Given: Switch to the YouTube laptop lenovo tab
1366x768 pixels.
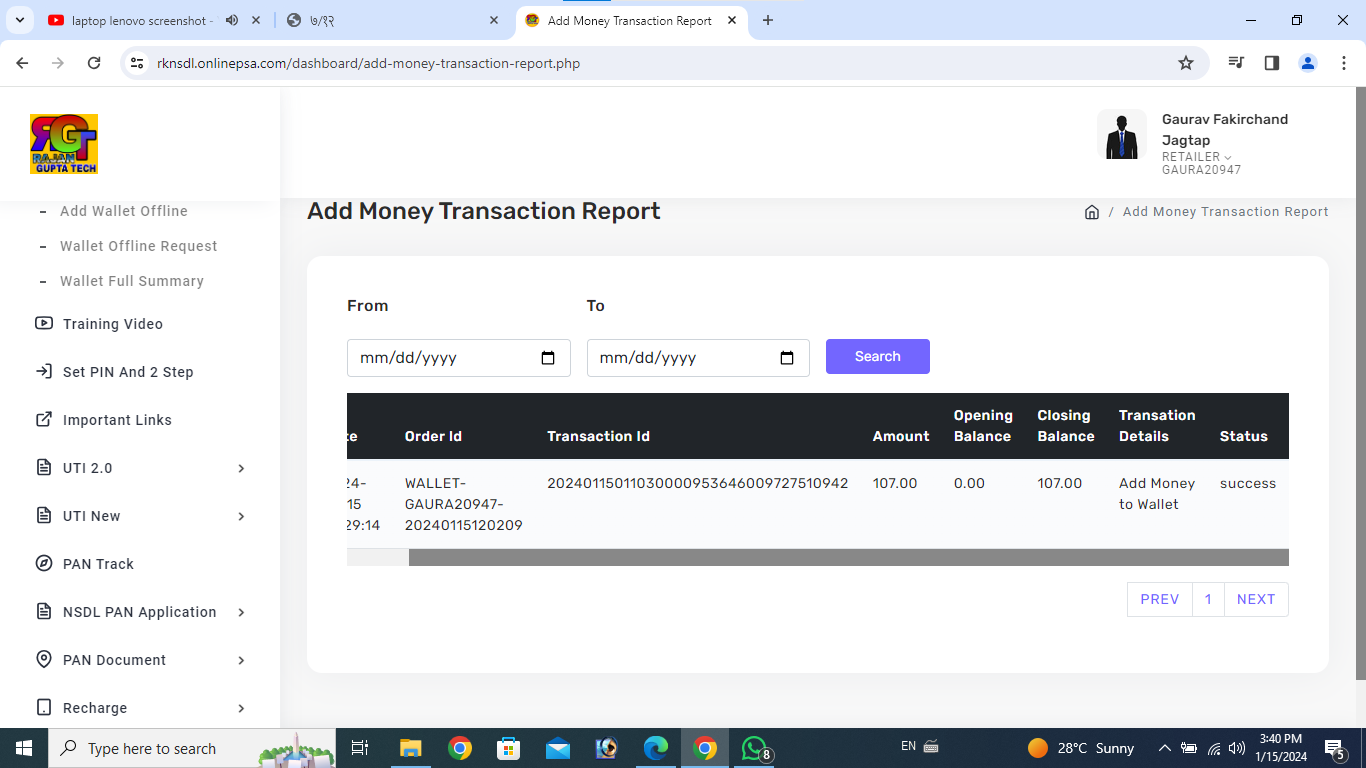Looking at the screenshot, I should coord(140,20).
